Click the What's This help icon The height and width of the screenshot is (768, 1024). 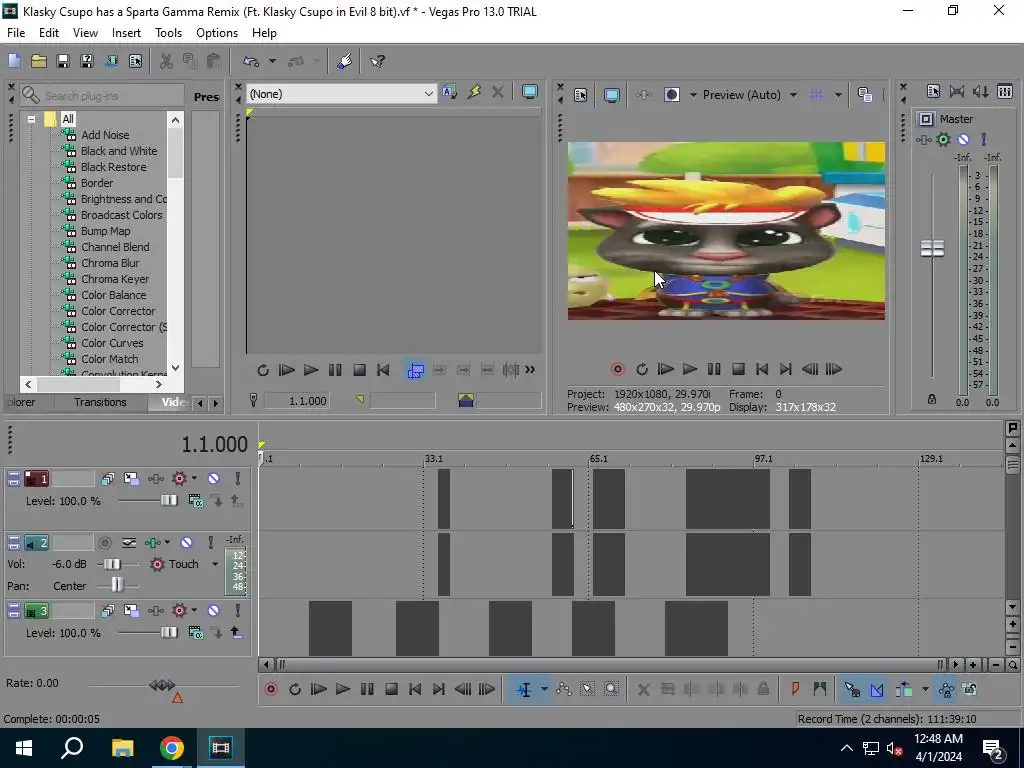[x=377, y=61]
